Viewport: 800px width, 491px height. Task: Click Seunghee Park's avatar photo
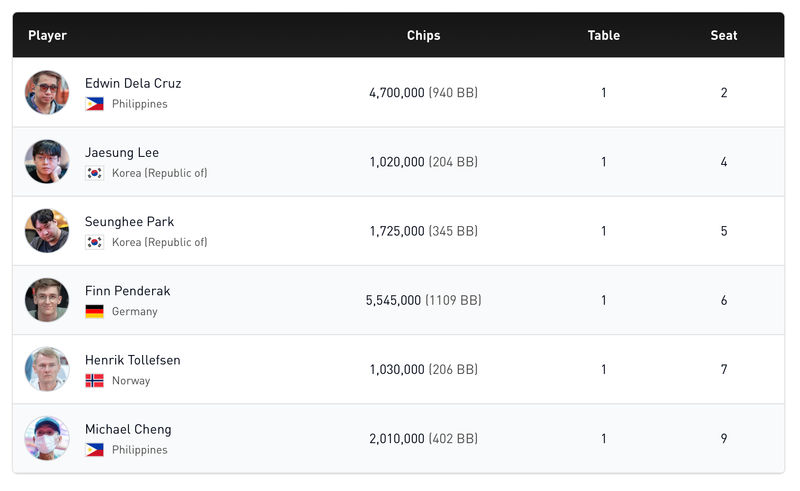tap(47, 231)
